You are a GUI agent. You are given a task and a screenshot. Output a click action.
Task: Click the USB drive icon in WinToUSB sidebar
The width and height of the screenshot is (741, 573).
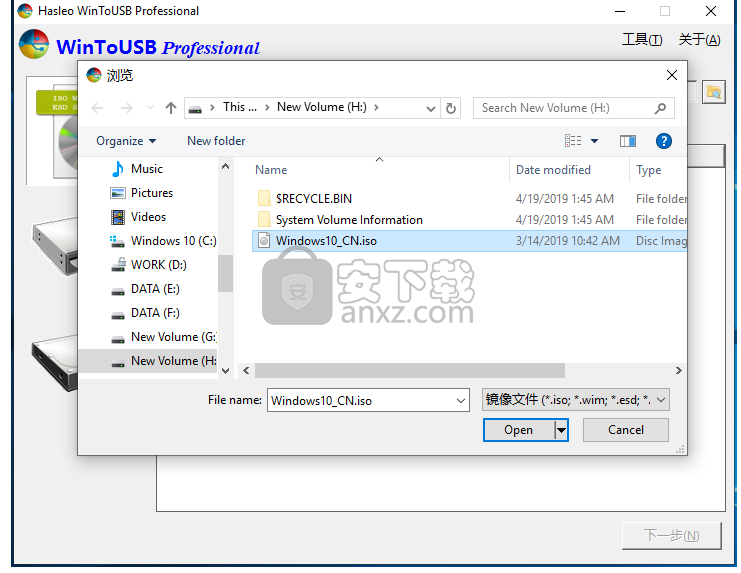point(56,245)
